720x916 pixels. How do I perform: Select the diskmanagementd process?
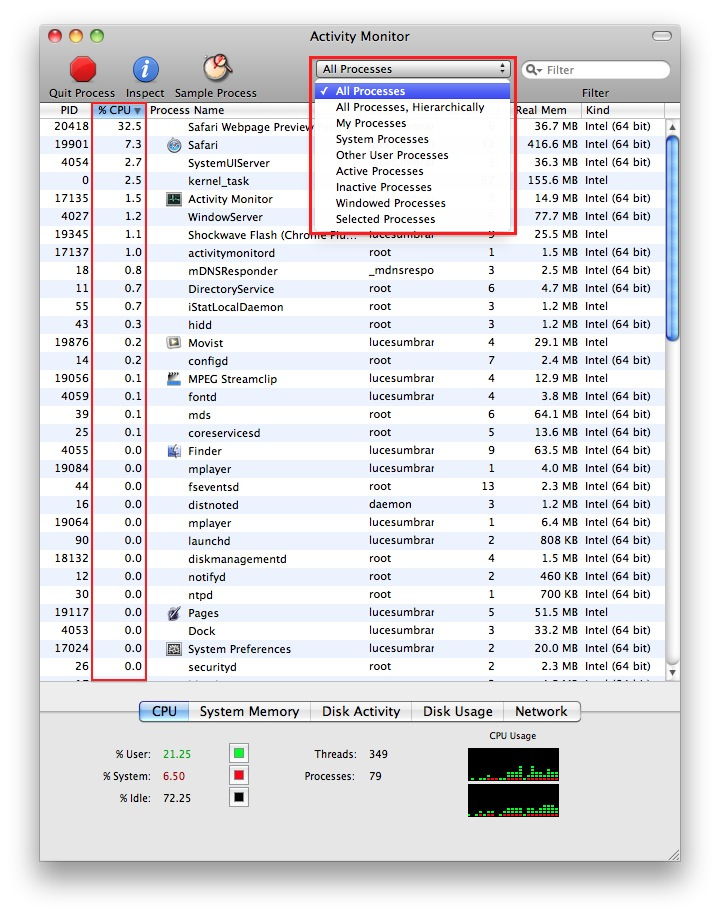pos(352,558)
